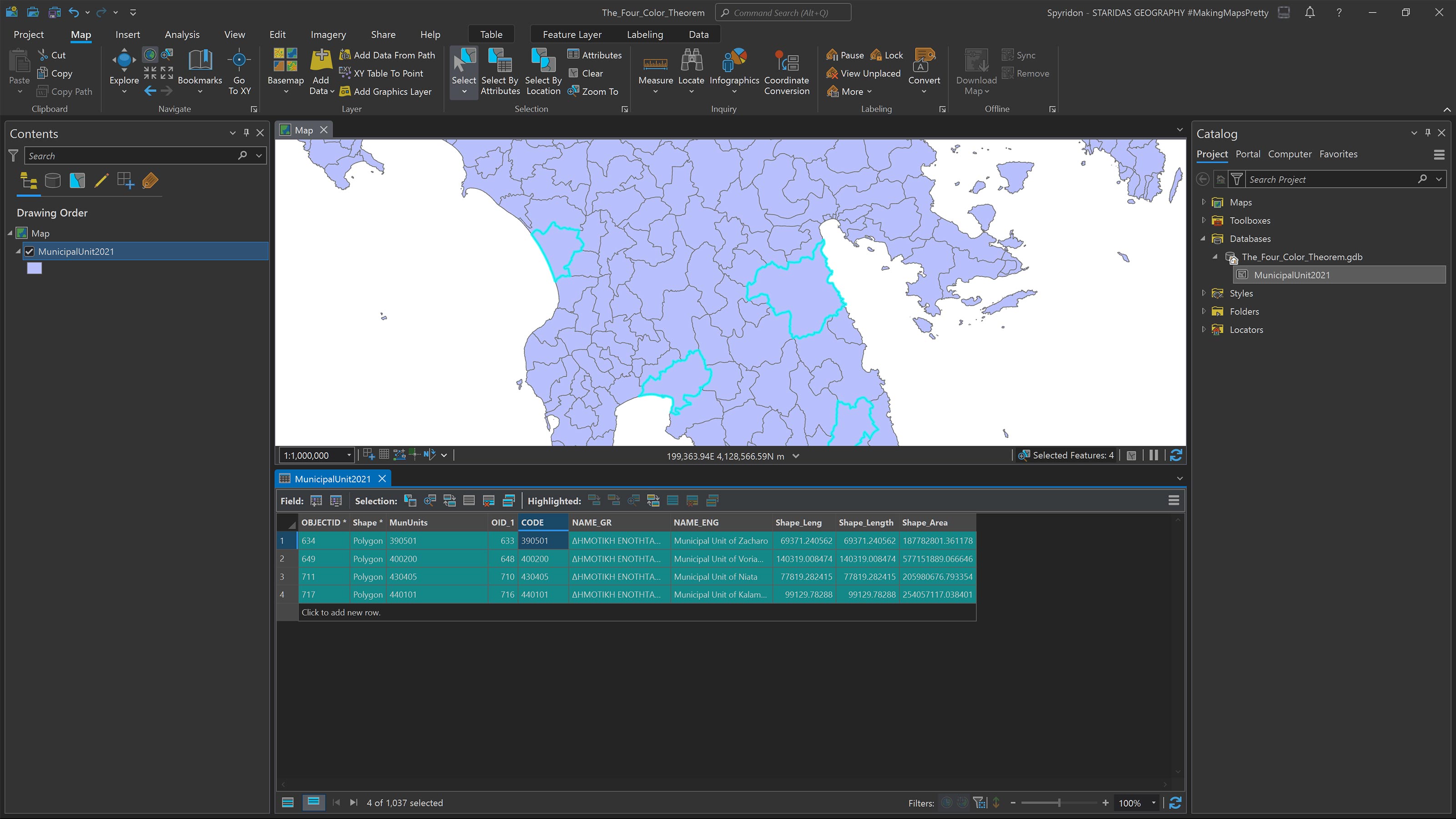Open the map scale dropdown

click(x=349, y=455)
